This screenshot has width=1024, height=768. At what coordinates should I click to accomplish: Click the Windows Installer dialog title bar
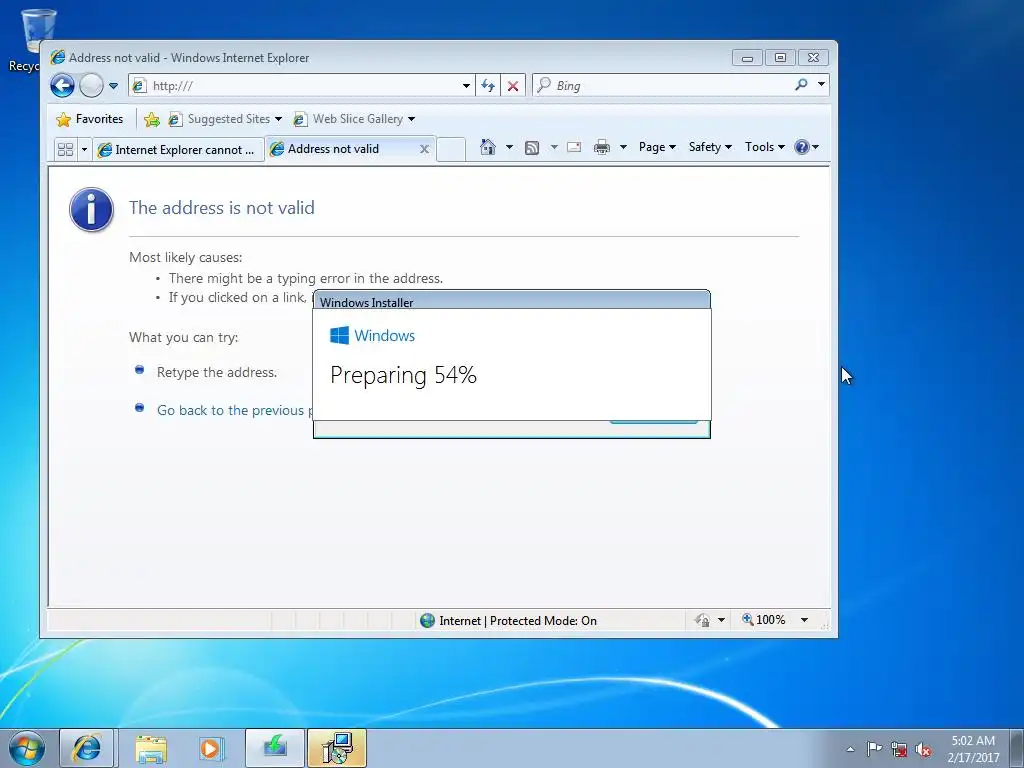[512, 301]
